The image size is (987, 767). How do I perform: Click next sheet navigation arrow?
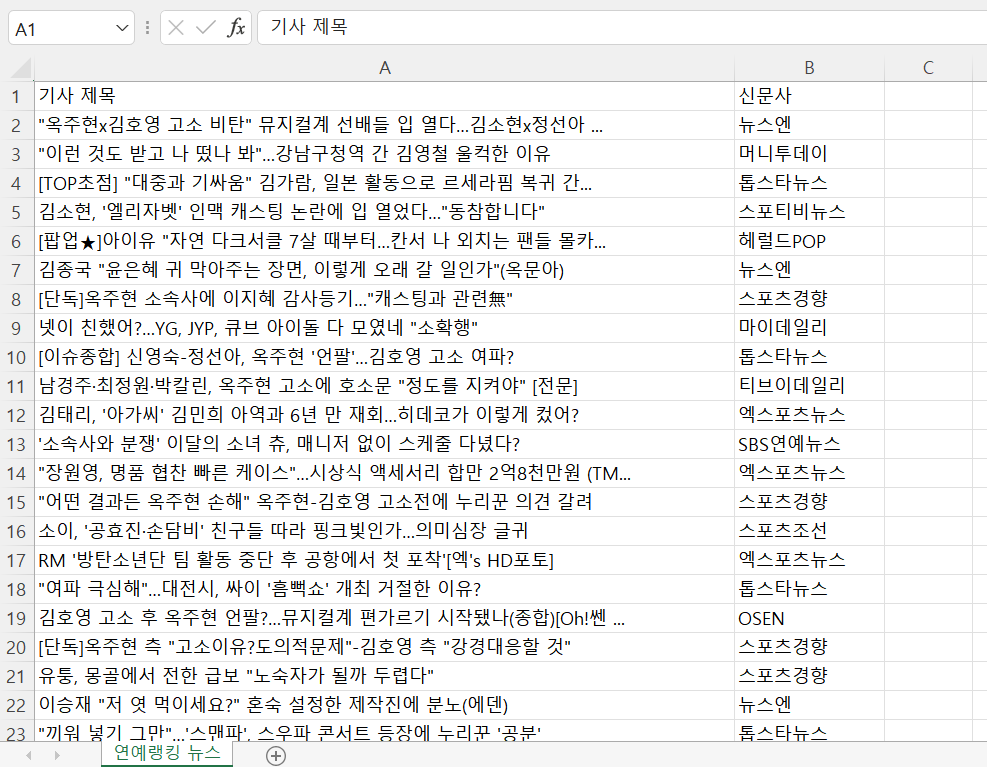point(57,755)
